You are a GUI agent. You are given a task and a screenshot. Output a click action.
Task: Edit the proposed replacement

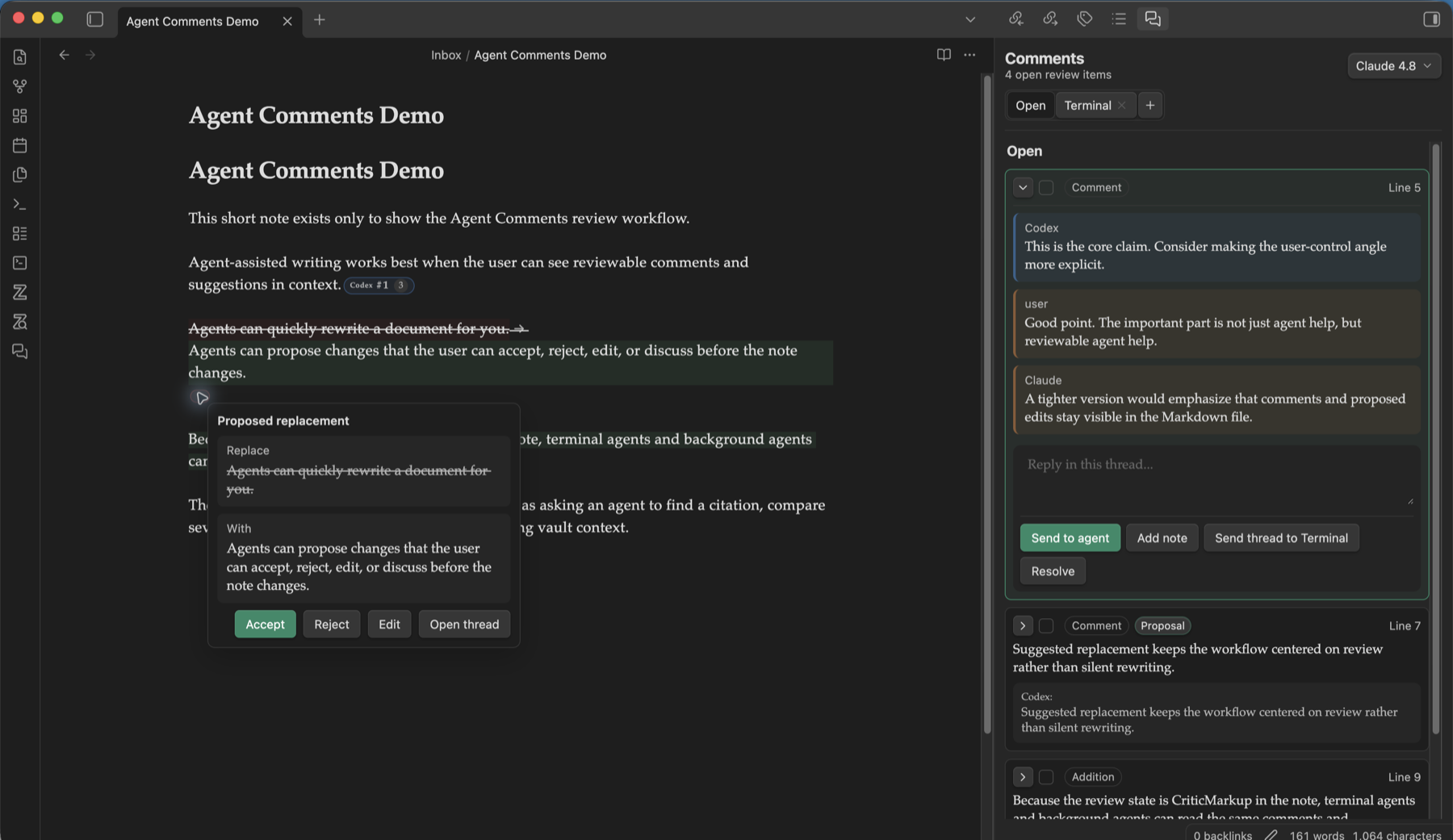pyautogui.click(x=389, y=624)
